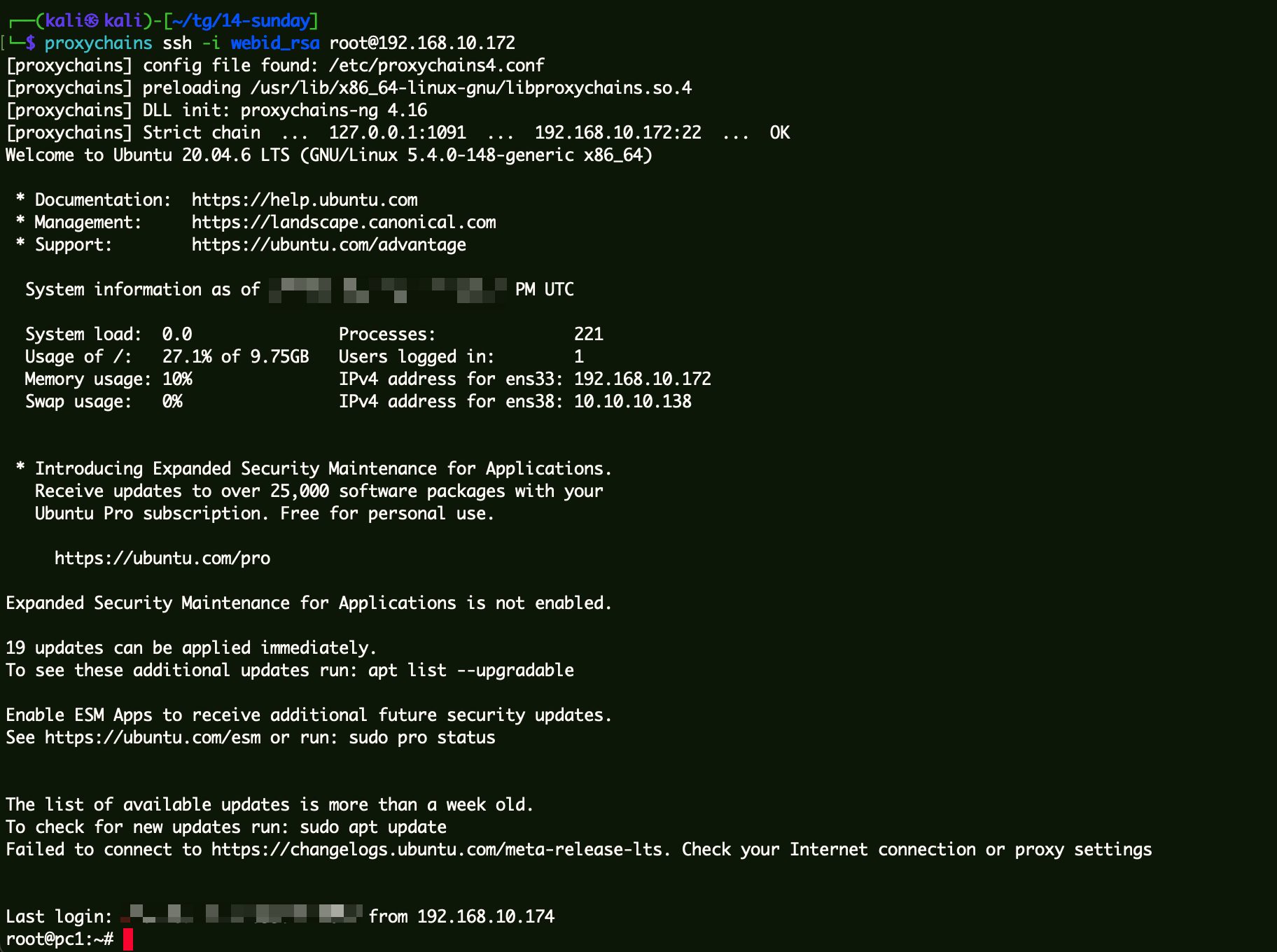The width and height of the screenshot is (1277, 952).
Task: Open the help.ubuntu.com documentation link
Action: [305, 200]
